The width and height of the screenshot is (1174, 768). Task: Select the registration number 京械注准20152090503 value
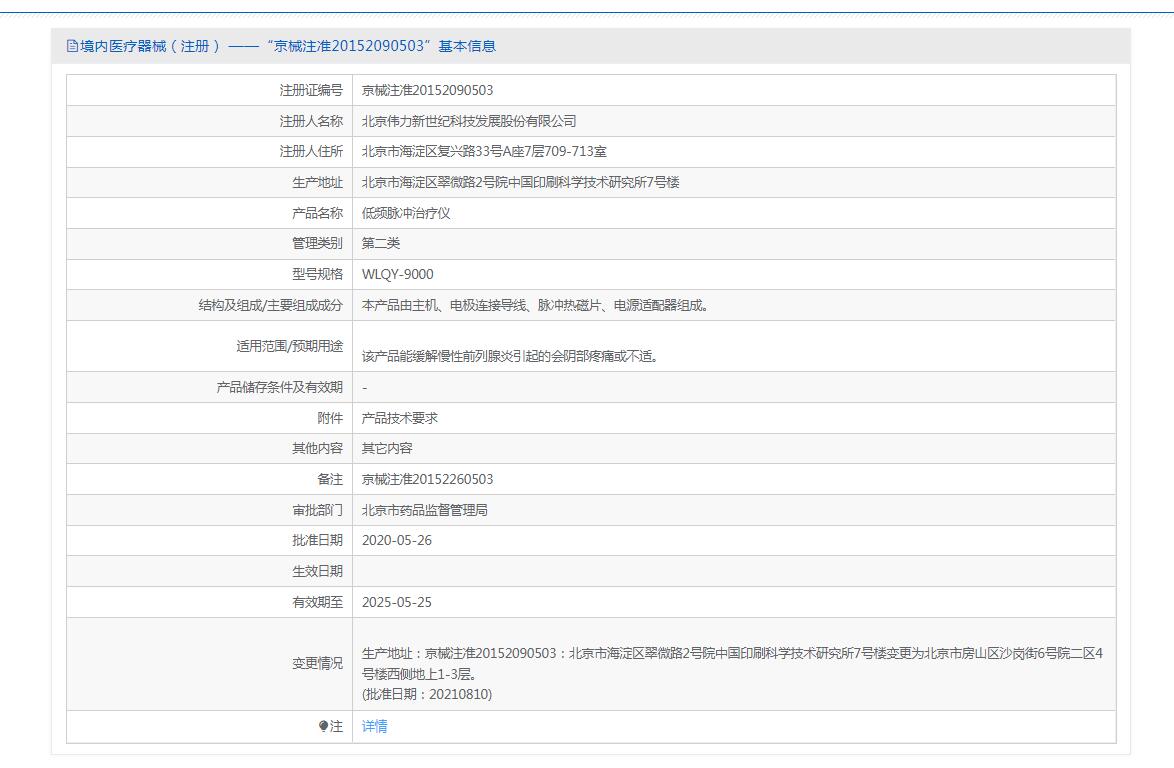click(427, 90)
